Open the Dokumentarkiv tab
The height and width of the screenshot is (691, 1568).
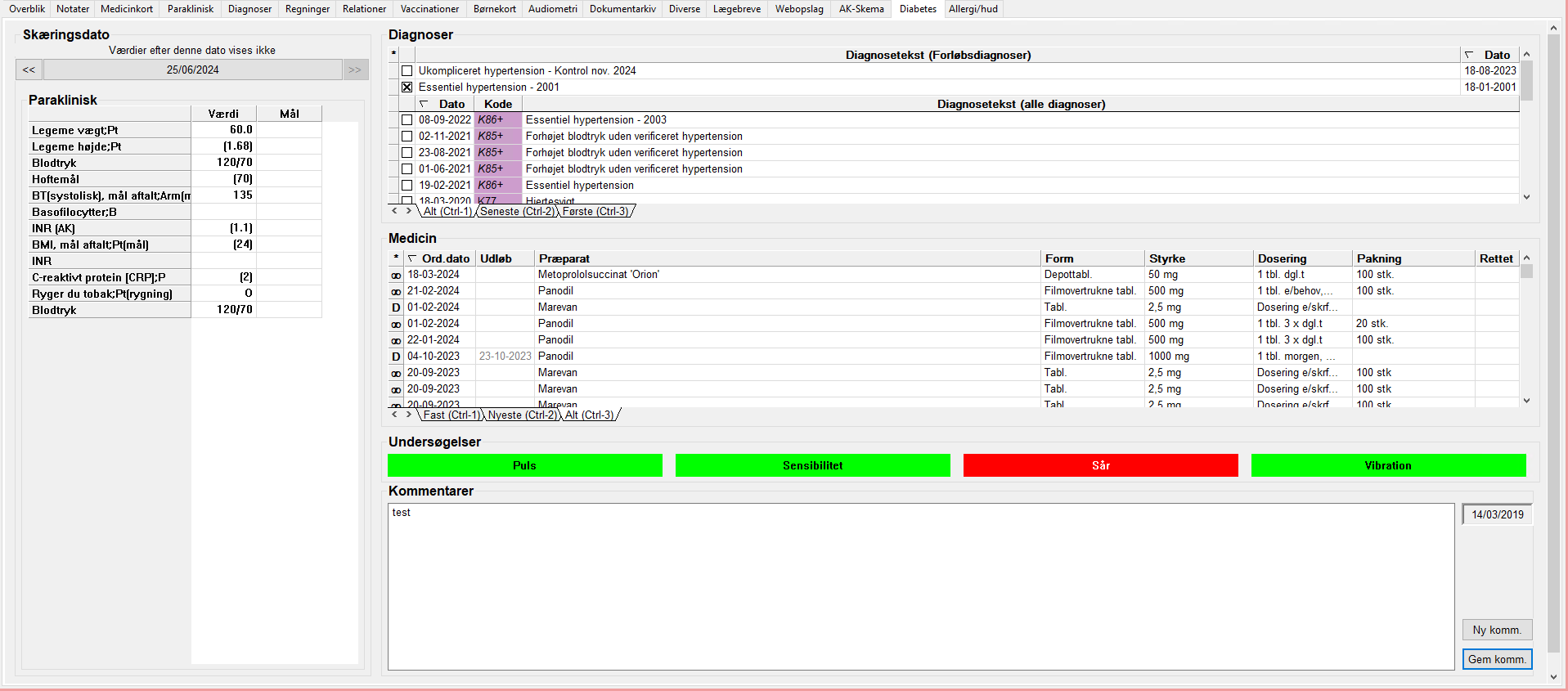[x=622, y=9]
